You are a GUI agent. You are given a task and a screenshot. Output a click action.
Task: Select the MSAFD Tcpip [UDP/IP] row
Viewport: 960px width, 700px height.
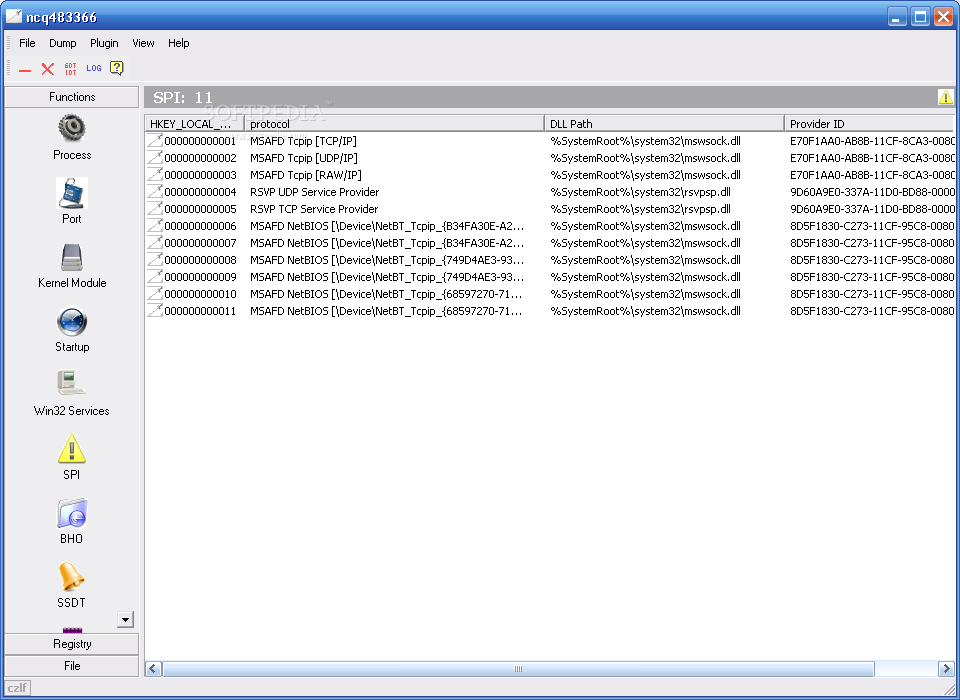point(550,158)
